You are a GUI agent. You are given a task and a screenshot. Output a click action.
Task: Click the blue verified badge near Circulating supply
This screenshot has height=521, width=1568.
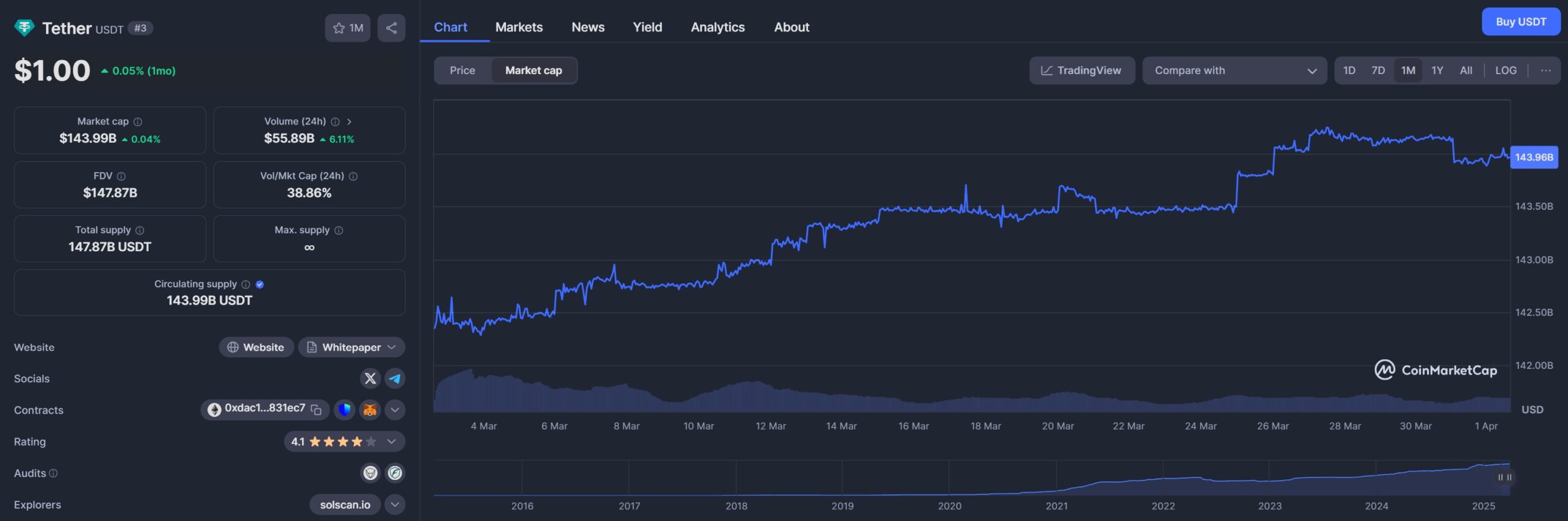pos(260,284)
